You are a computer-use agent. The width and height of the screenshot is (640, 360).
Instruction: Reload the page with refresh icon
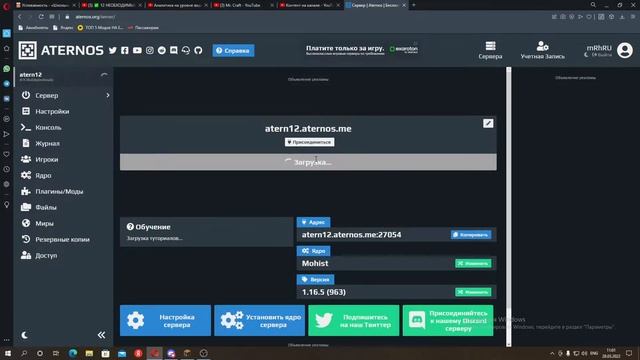[41, 17]
